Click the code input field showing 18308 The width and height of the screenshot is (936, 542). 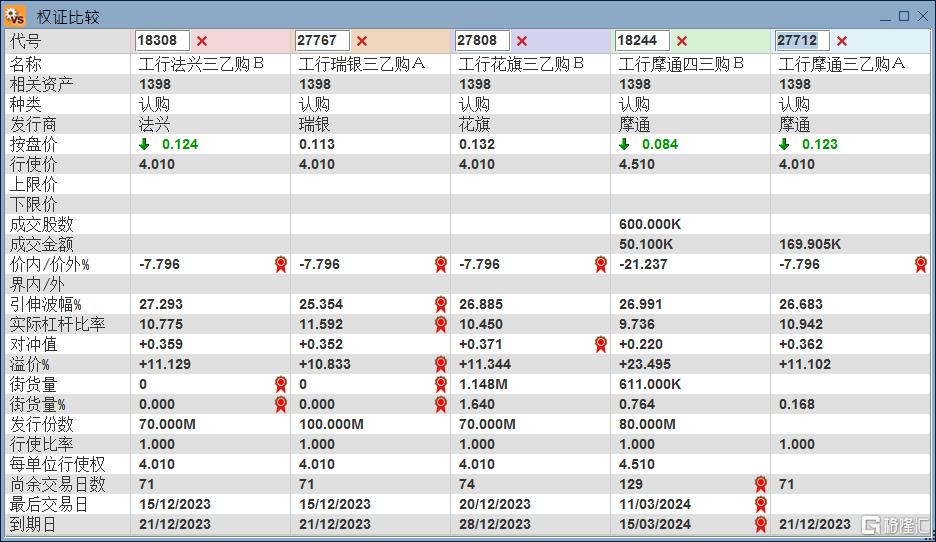[162, 41]
